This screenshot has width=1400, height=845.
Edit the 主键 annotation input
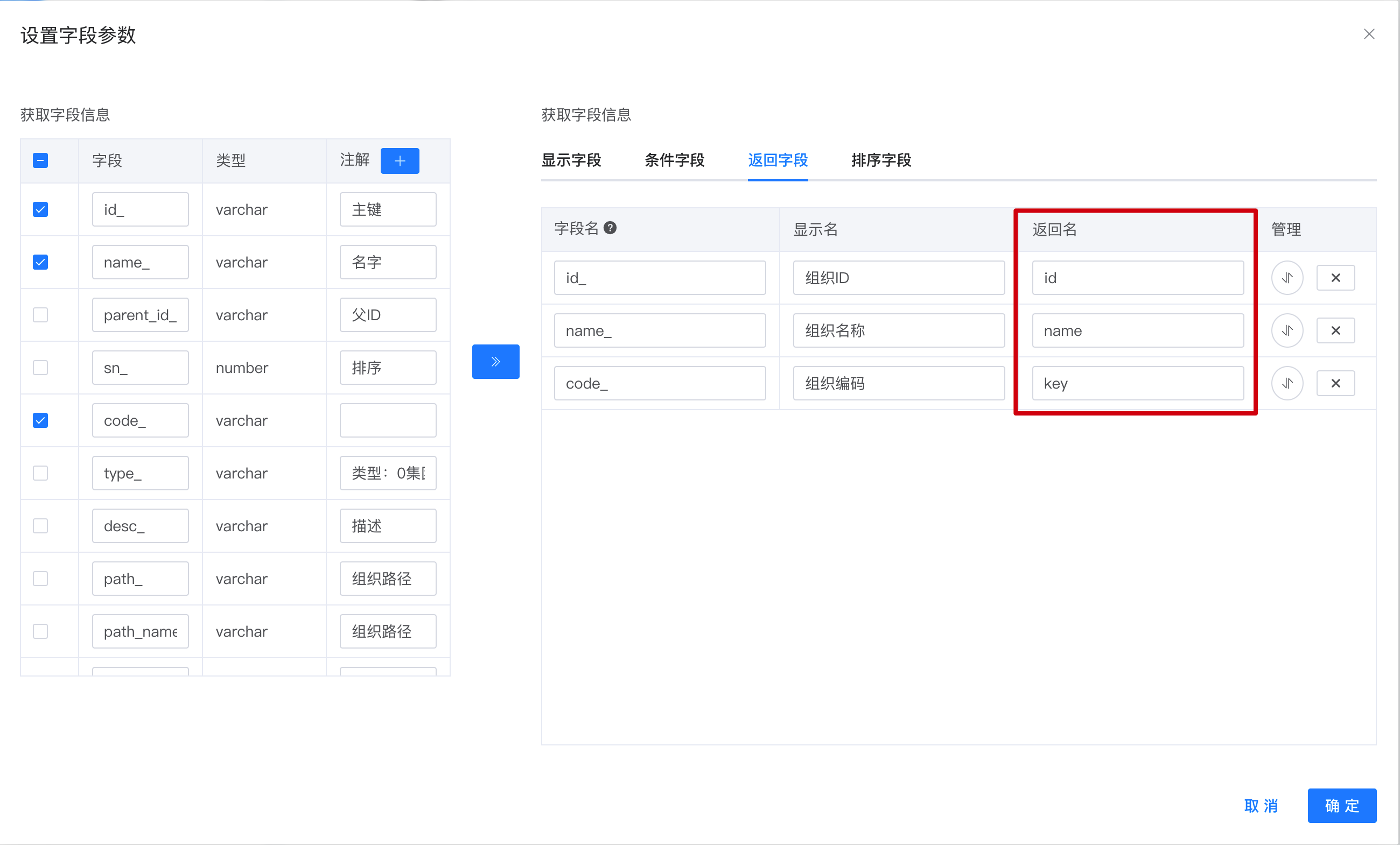(388, 209)
